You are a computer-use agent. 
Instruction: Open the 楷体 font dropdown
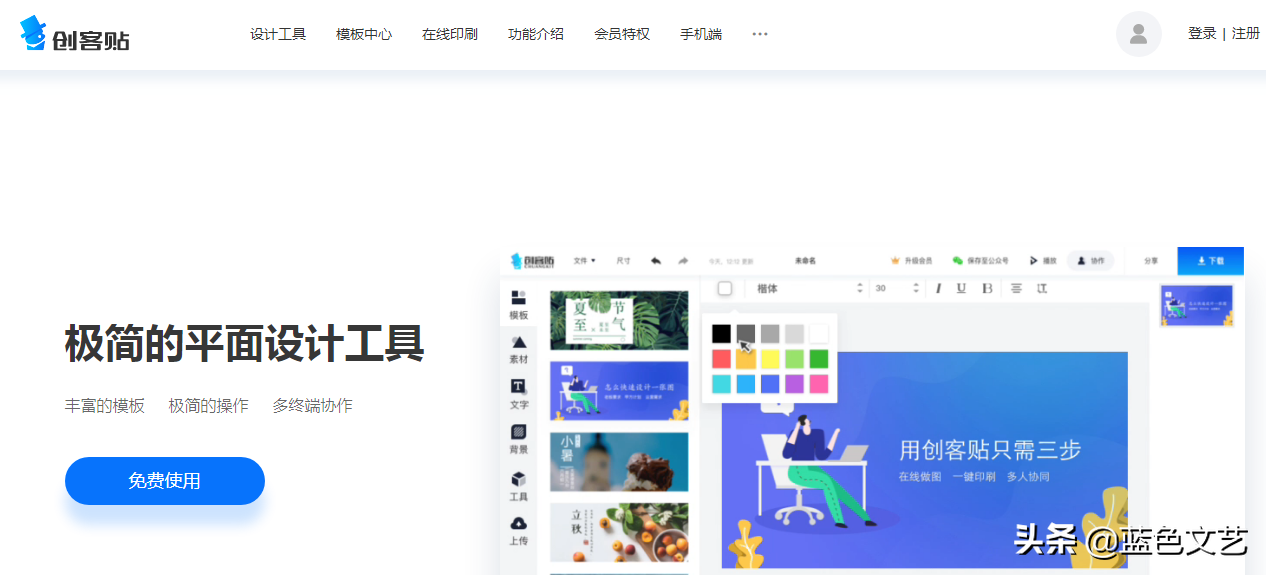[x=809, y=288]
